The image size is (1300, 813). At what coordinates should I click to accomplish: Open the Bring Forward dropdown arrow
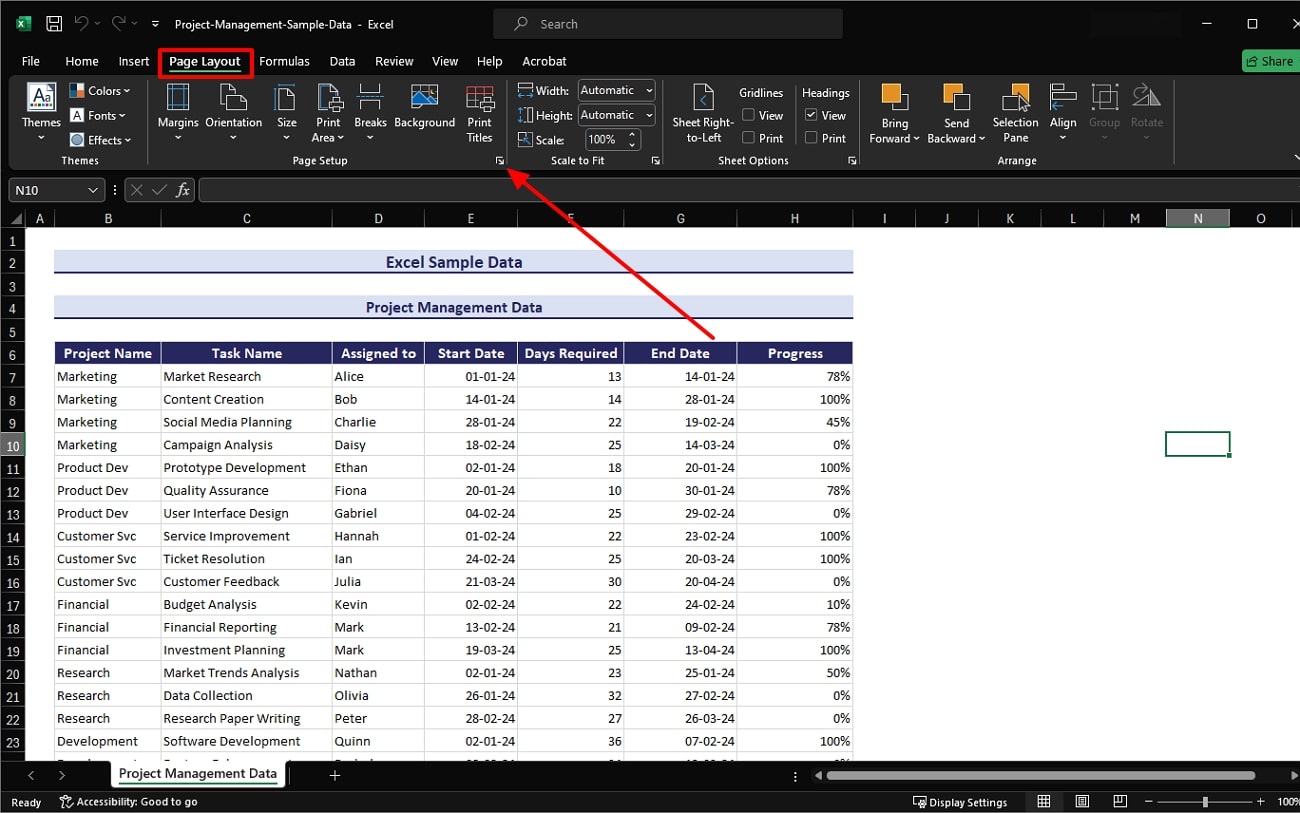point(916,139)
